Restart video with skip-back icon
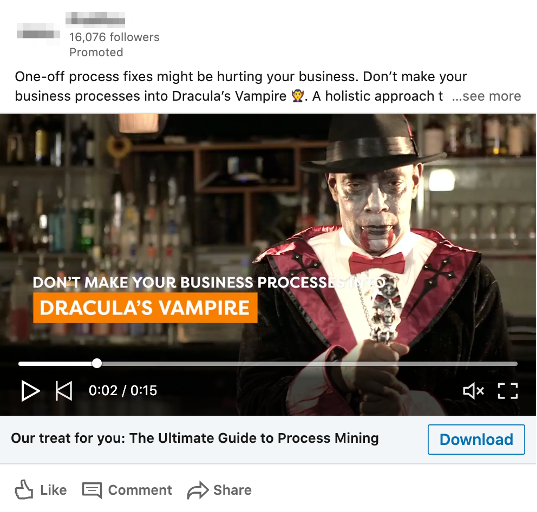Viewport: 537px width, 512px height. (64, 391)
